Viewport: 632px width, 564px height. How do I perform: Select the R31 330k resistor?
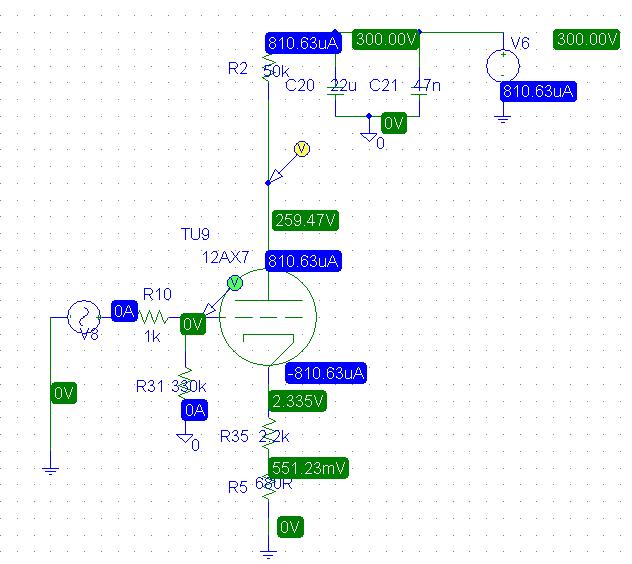point(185,385)
